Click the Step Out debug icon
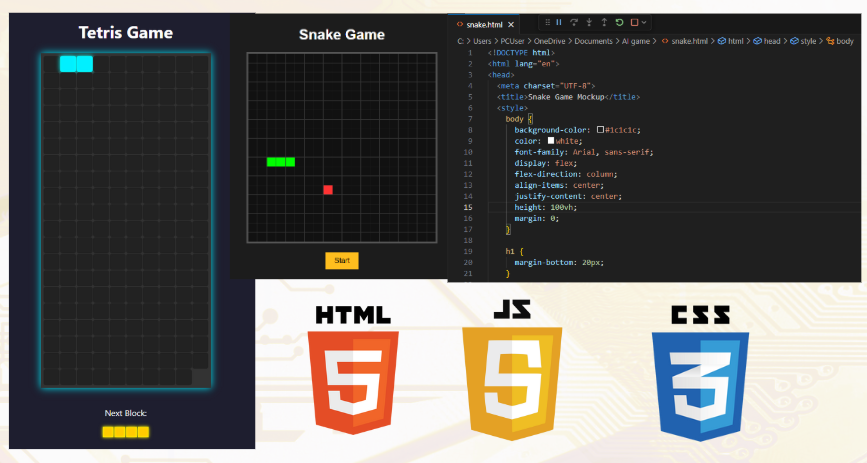 point(604,22)
